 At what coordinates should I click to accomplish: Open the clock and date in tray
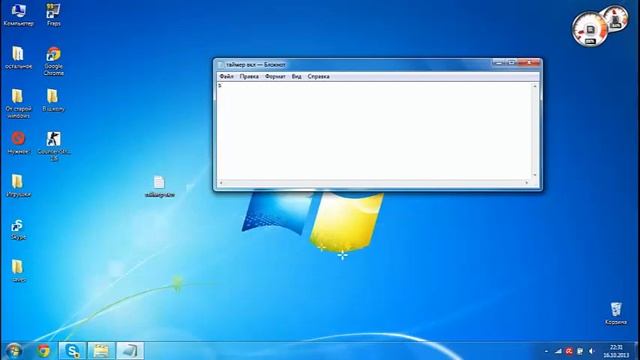click(x=616, y=351)
